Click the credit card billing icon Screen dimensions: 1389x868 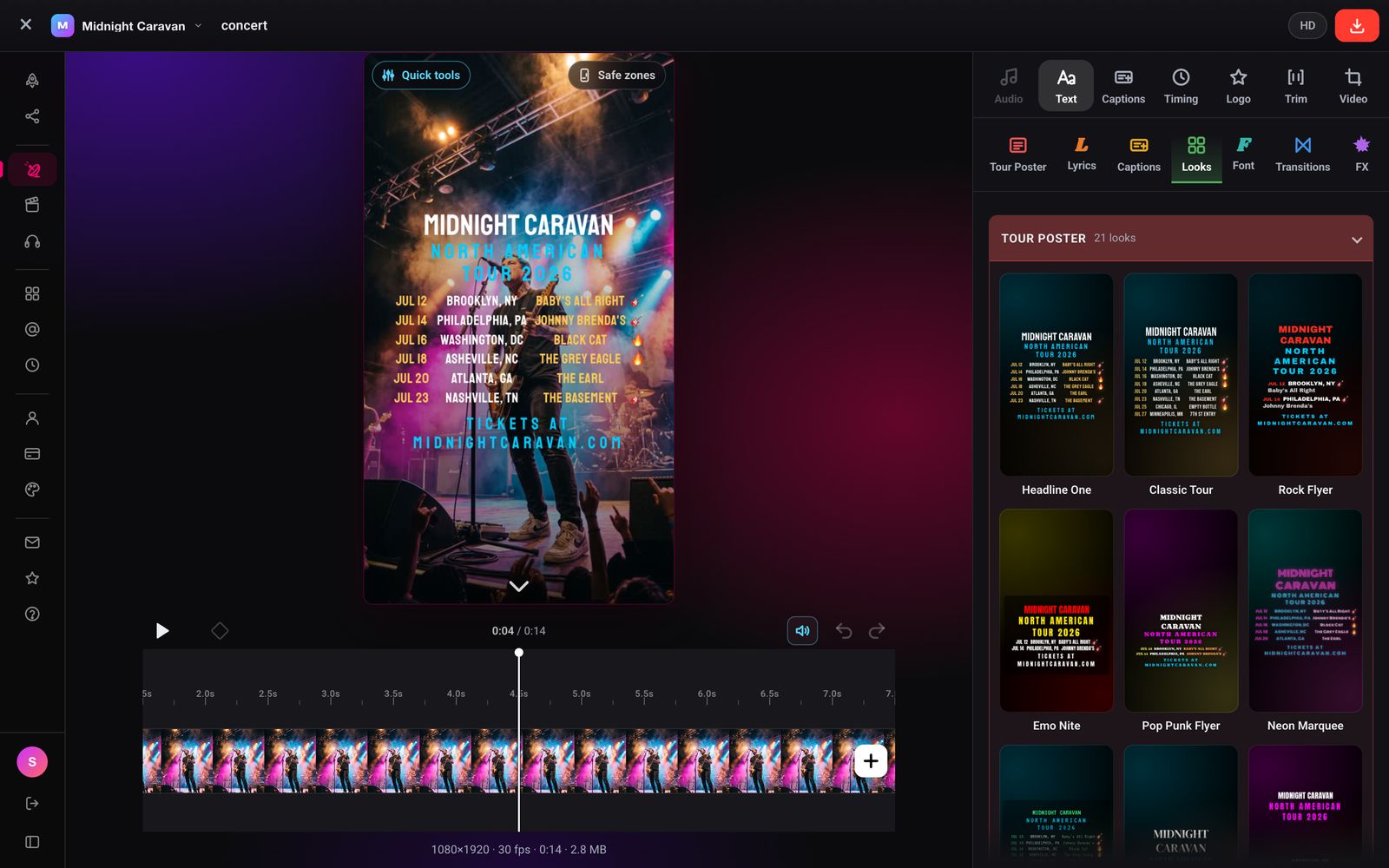32,454
